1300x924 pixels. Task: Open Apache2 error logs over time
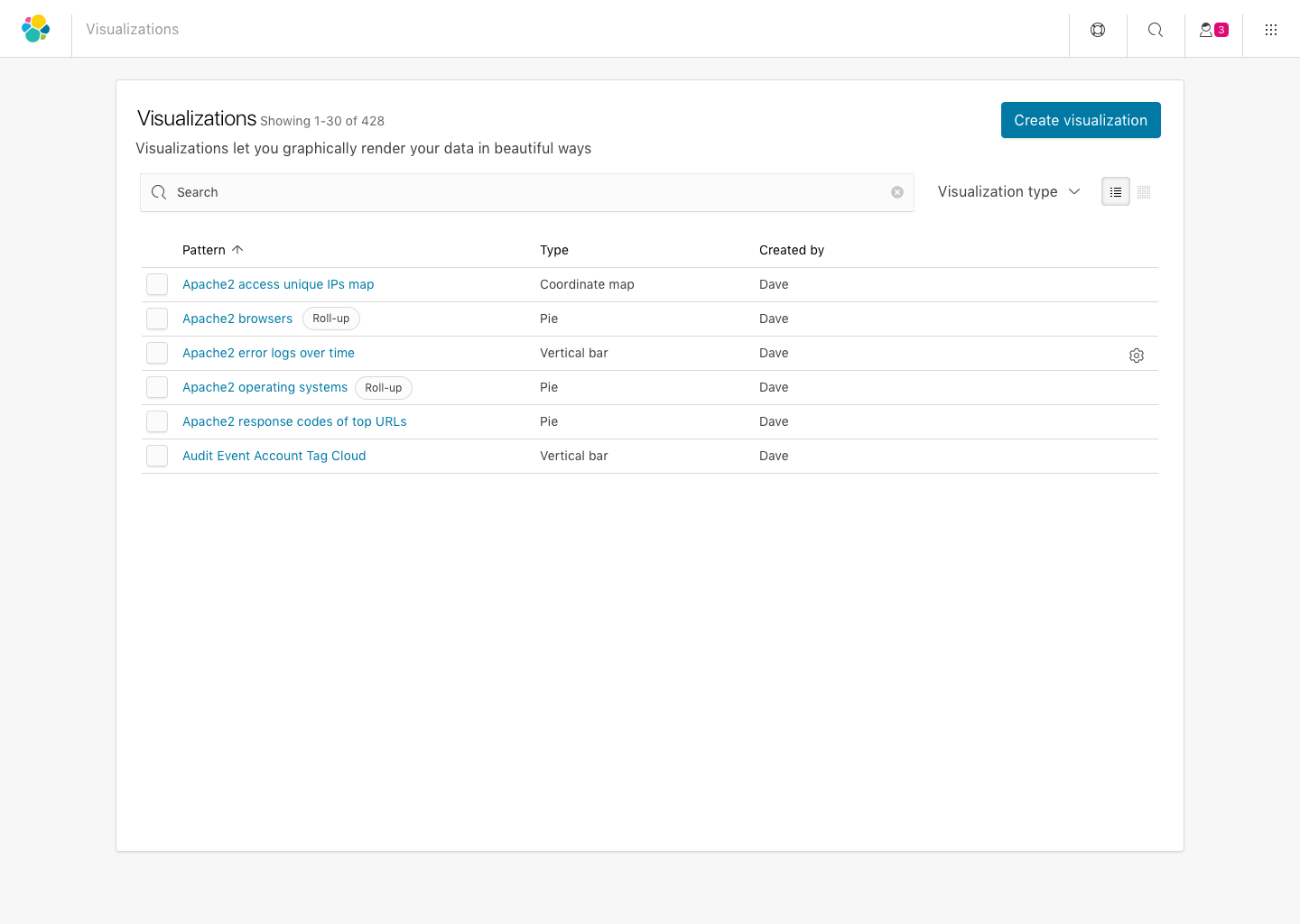coord(268,353)
